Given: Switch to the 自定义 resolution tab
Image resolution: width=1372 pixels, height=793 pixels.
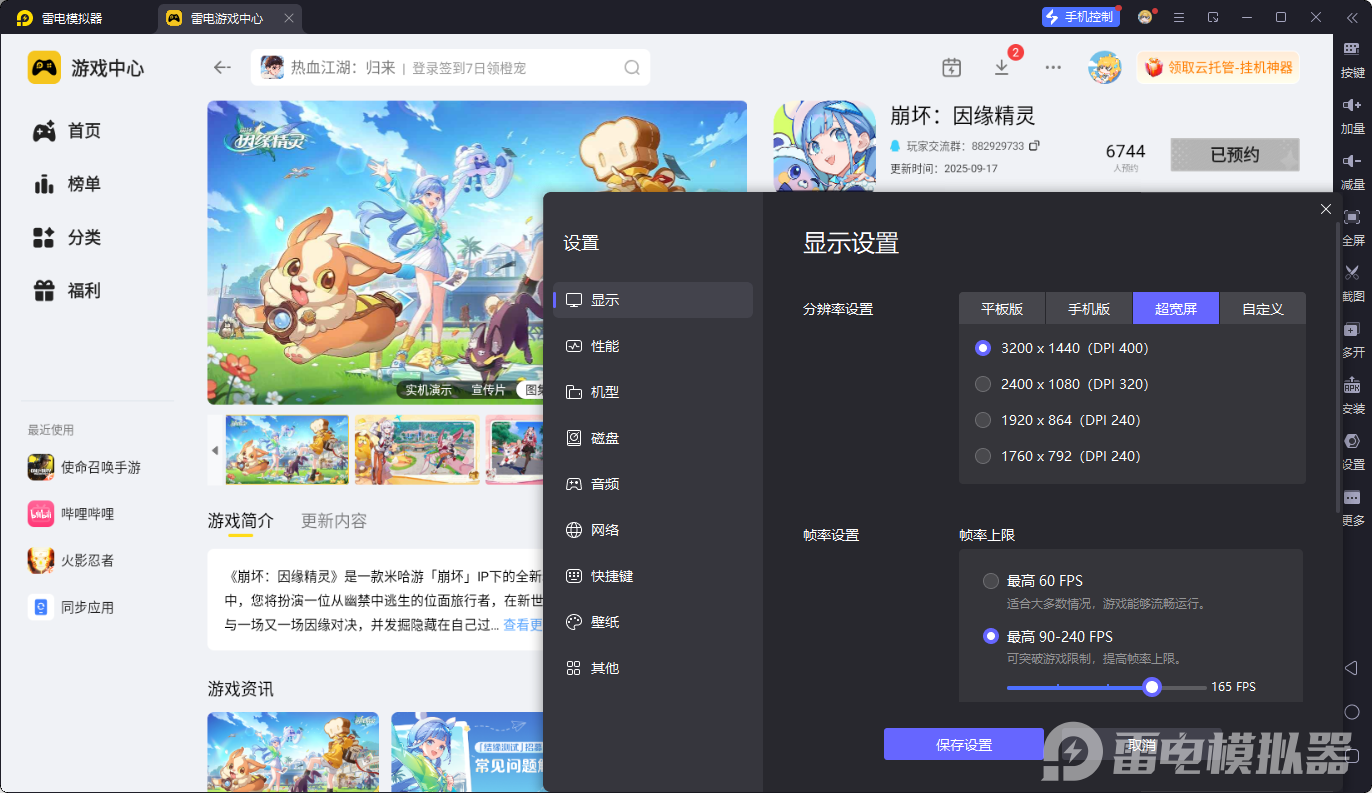Looking at the screenshot, I should coord(1263,309).
